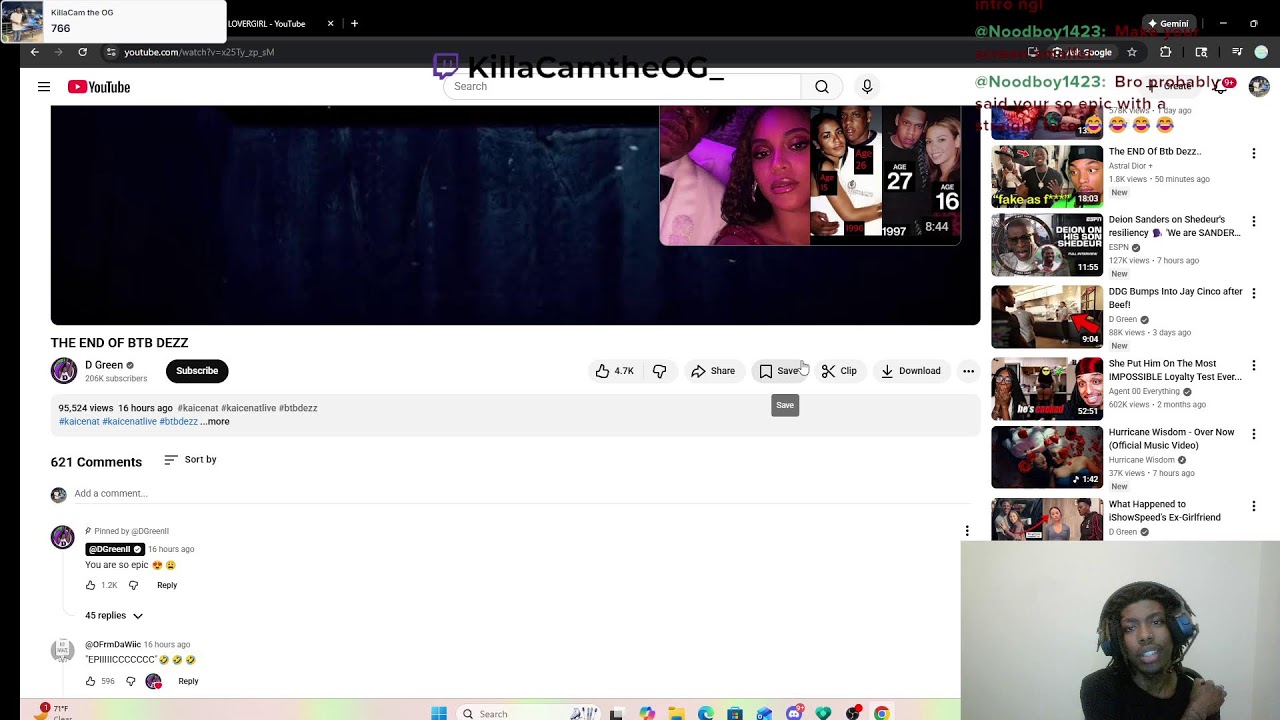1280x720 pixels.
Task: Open the @DGreenII author badge
Action: click(115, 549)
